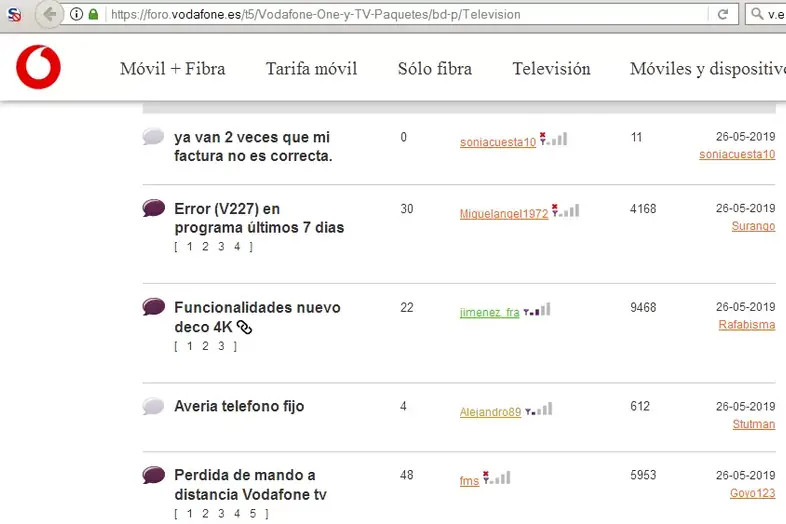Viewport: 786px width, 524px height.
Task: Click speech bubble icon for 'Funcionalidades nuevo deco 4K'
Action: tap(153, 306)
